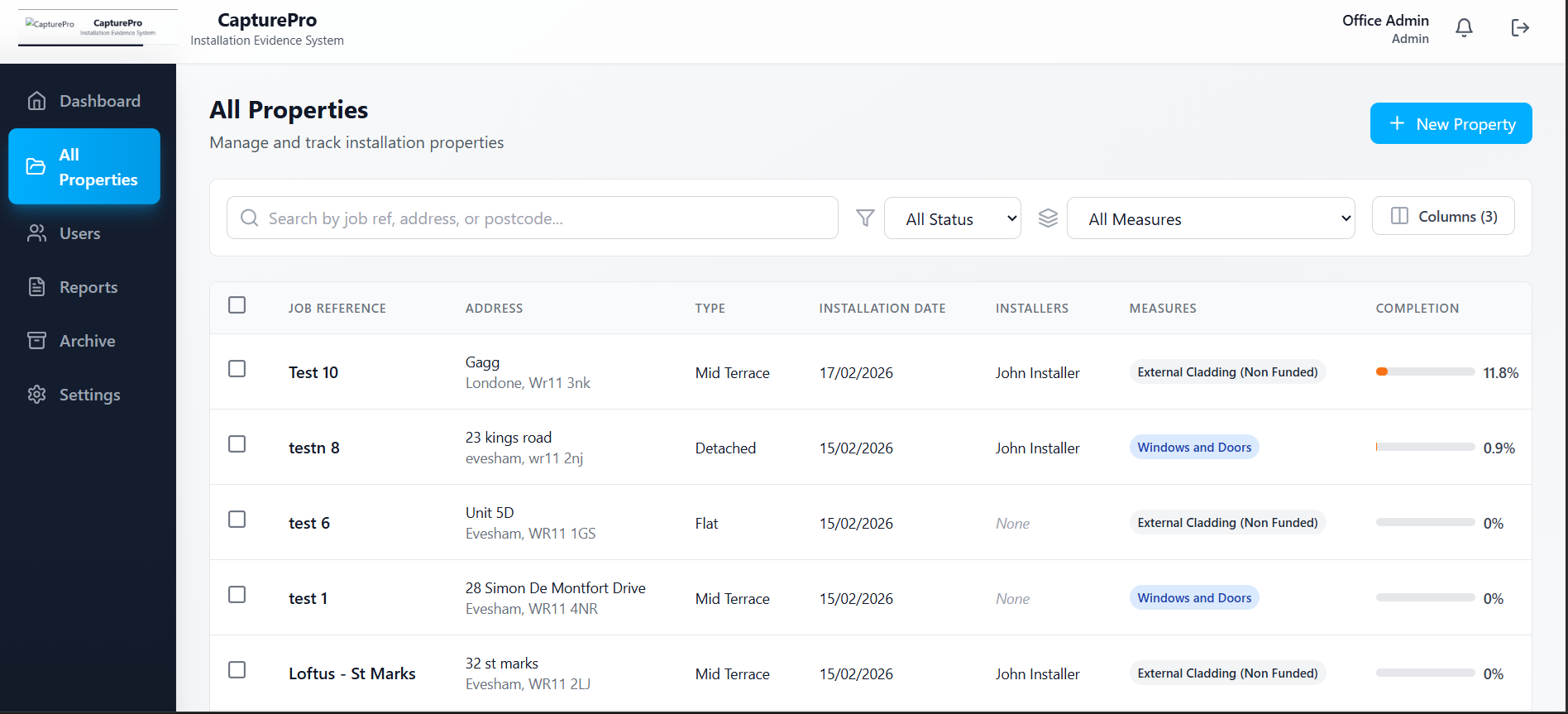Click the Archive box icon
Image resolution: width=1568 pixels, height=714 pixels.
[36, 341]
